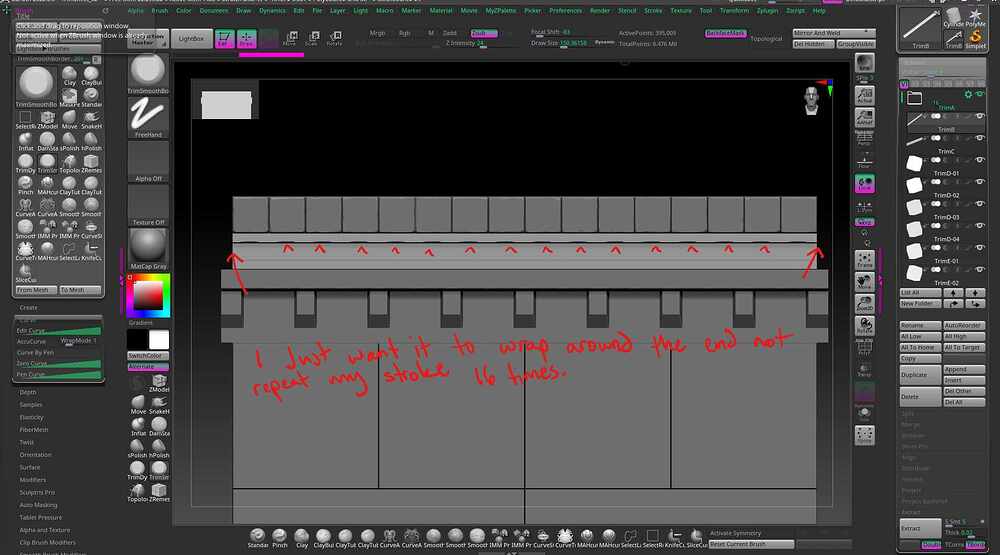Open the Document menu
The height and width of the screenshot is (555, 1000).
pos(214,11)
